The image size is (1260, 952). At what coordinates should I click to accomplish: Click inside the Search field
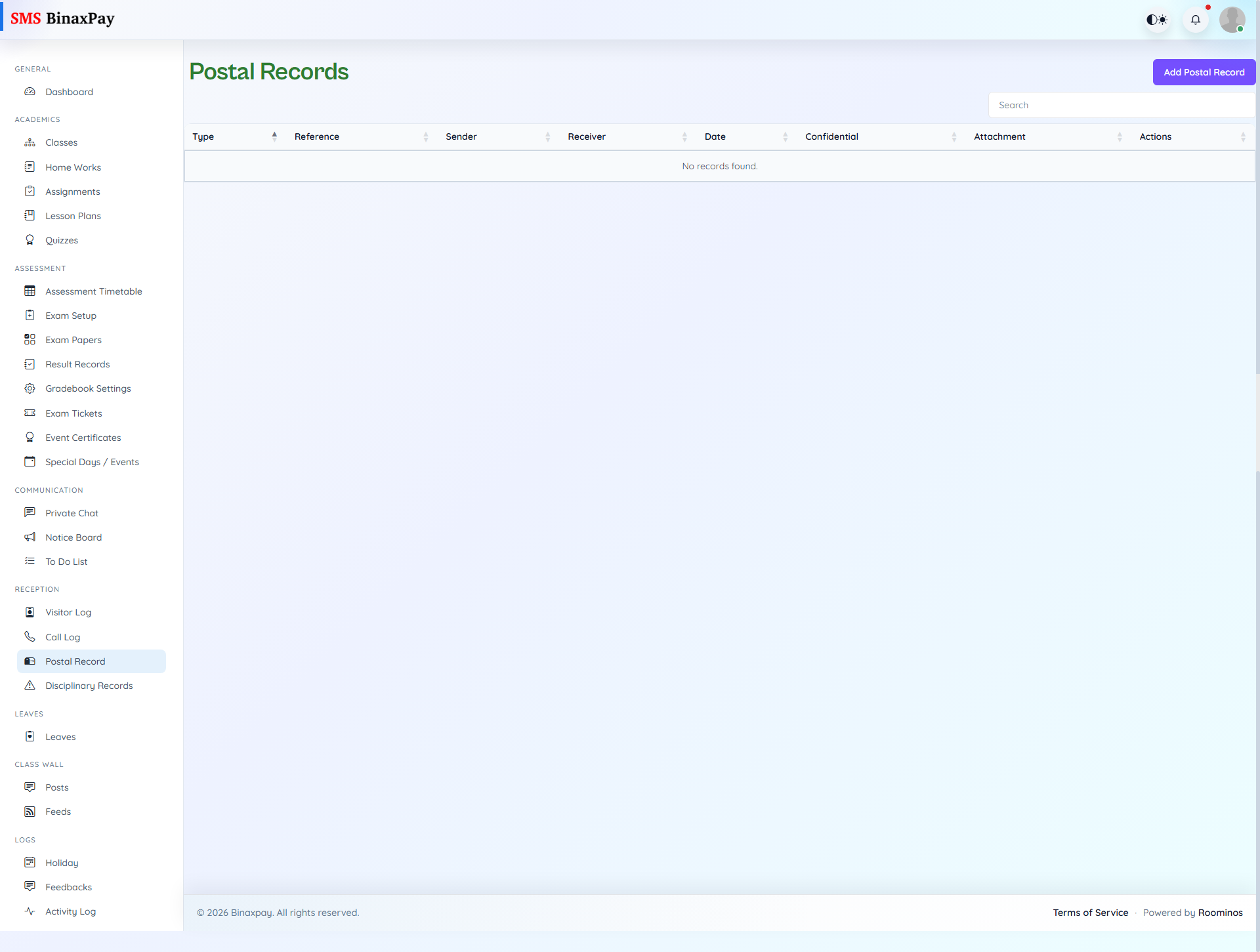pyautogui.click(x=1122, y=104)
